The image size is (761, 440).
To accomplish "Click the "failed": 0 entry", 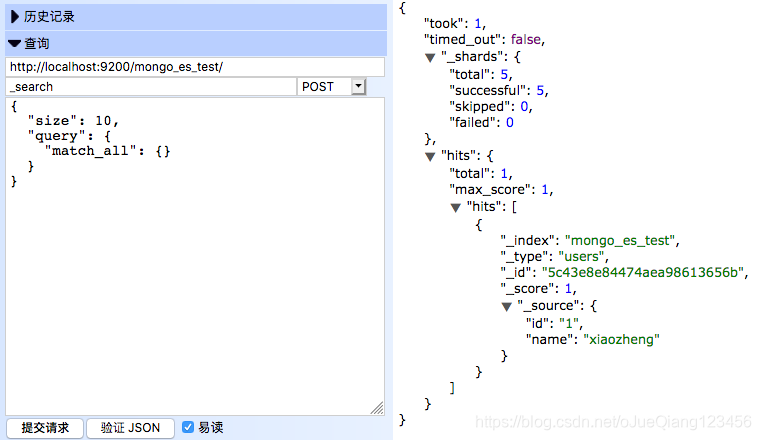I will 481,122.
